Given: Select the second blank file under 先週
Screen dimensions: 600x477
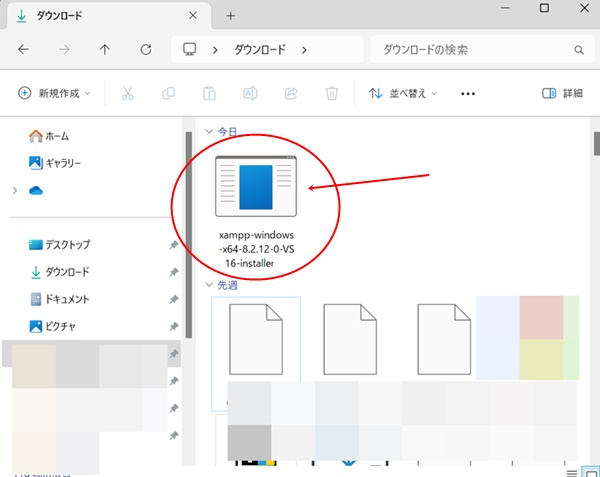Looking at the screenshot, I should (x=350, y=339).
